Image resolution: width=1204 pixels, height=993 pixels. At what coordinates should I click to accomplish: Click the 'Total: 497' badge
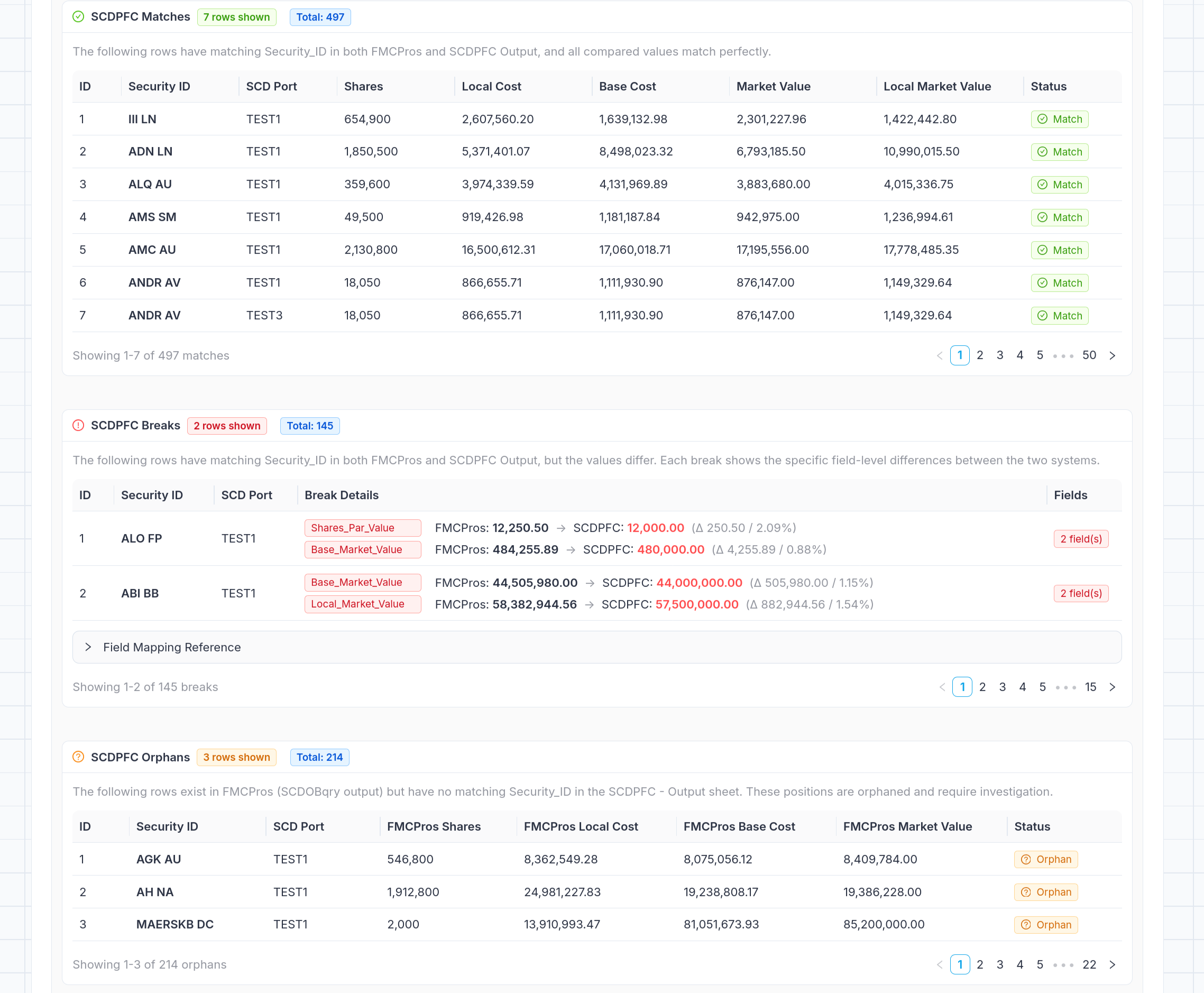pos(320,17)
